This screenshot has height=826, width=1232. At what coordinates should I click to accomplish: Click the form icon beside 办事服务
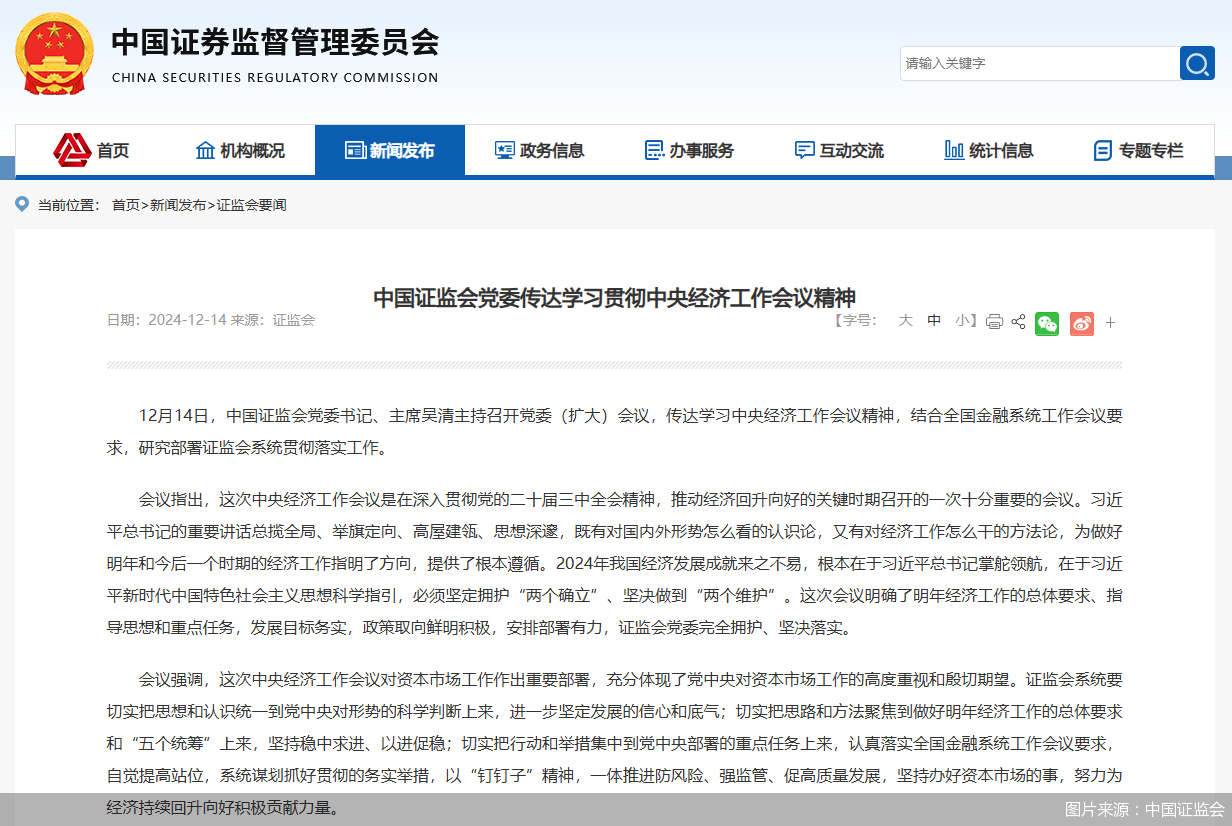(x=655, y=150)
